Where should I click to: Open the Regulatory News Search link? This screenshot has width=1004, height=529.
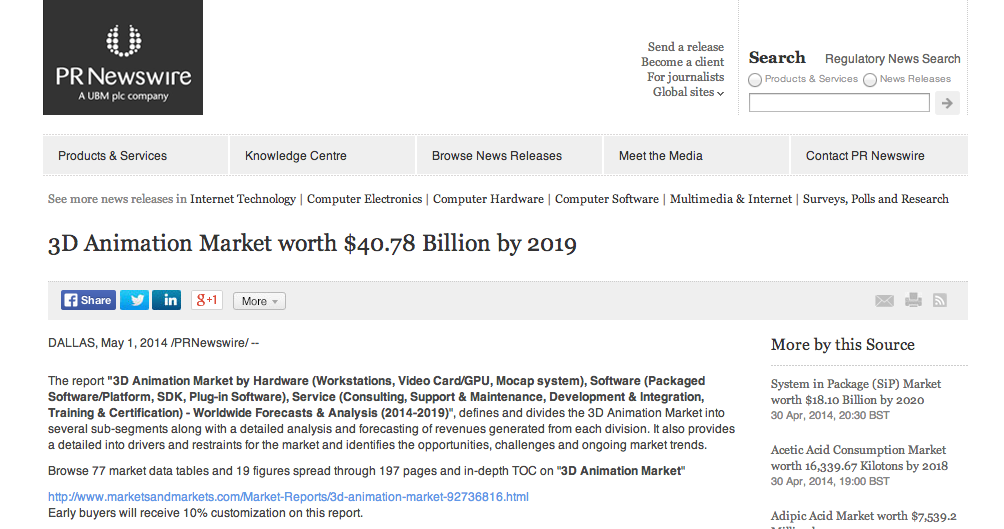(892, 59)
